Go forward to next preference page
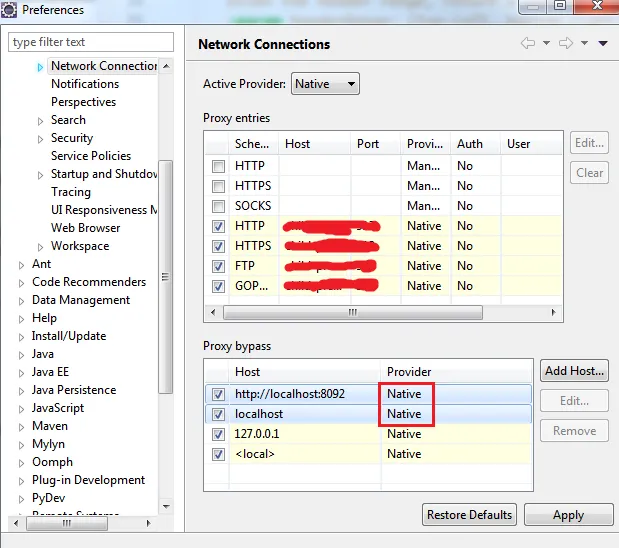The height and width of the screenshot is (548, 619). 566,43
